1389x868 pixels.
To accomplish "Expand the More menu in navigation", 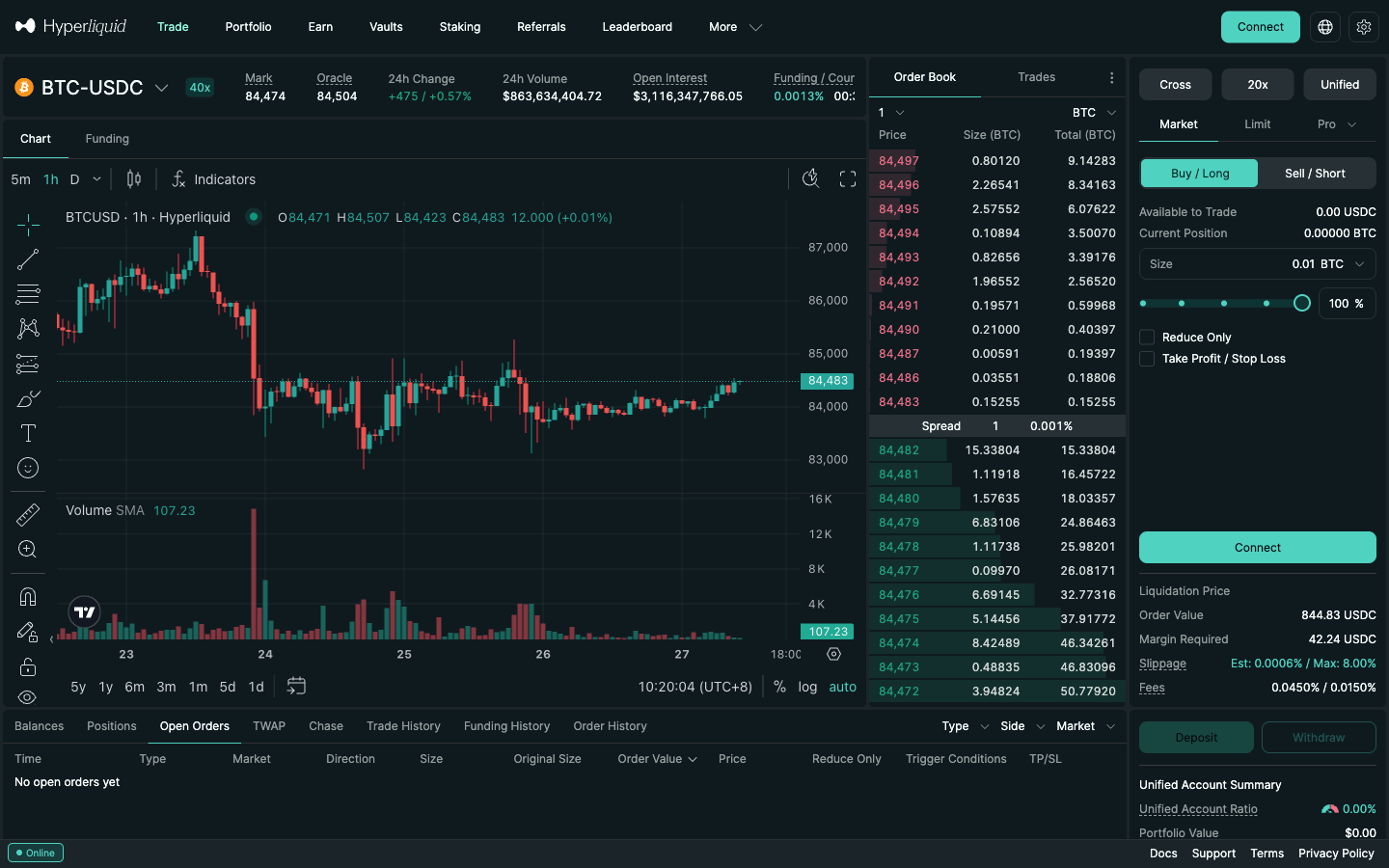I will 735,27.
